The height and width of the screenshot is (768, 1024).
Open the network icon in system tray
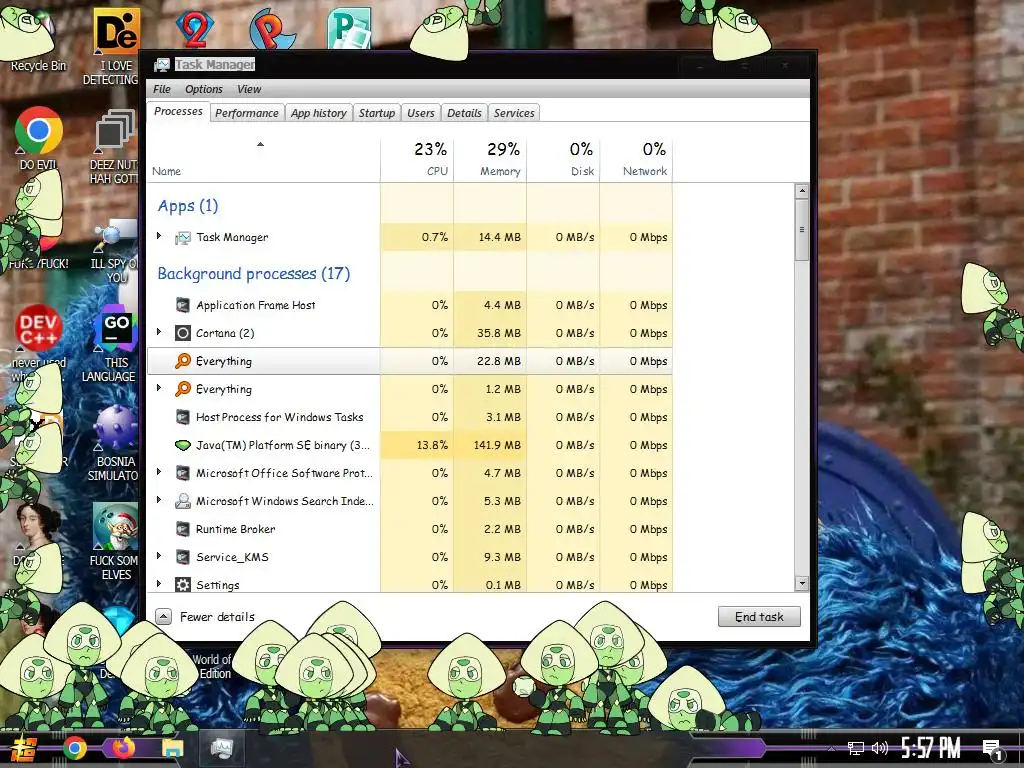855,748
